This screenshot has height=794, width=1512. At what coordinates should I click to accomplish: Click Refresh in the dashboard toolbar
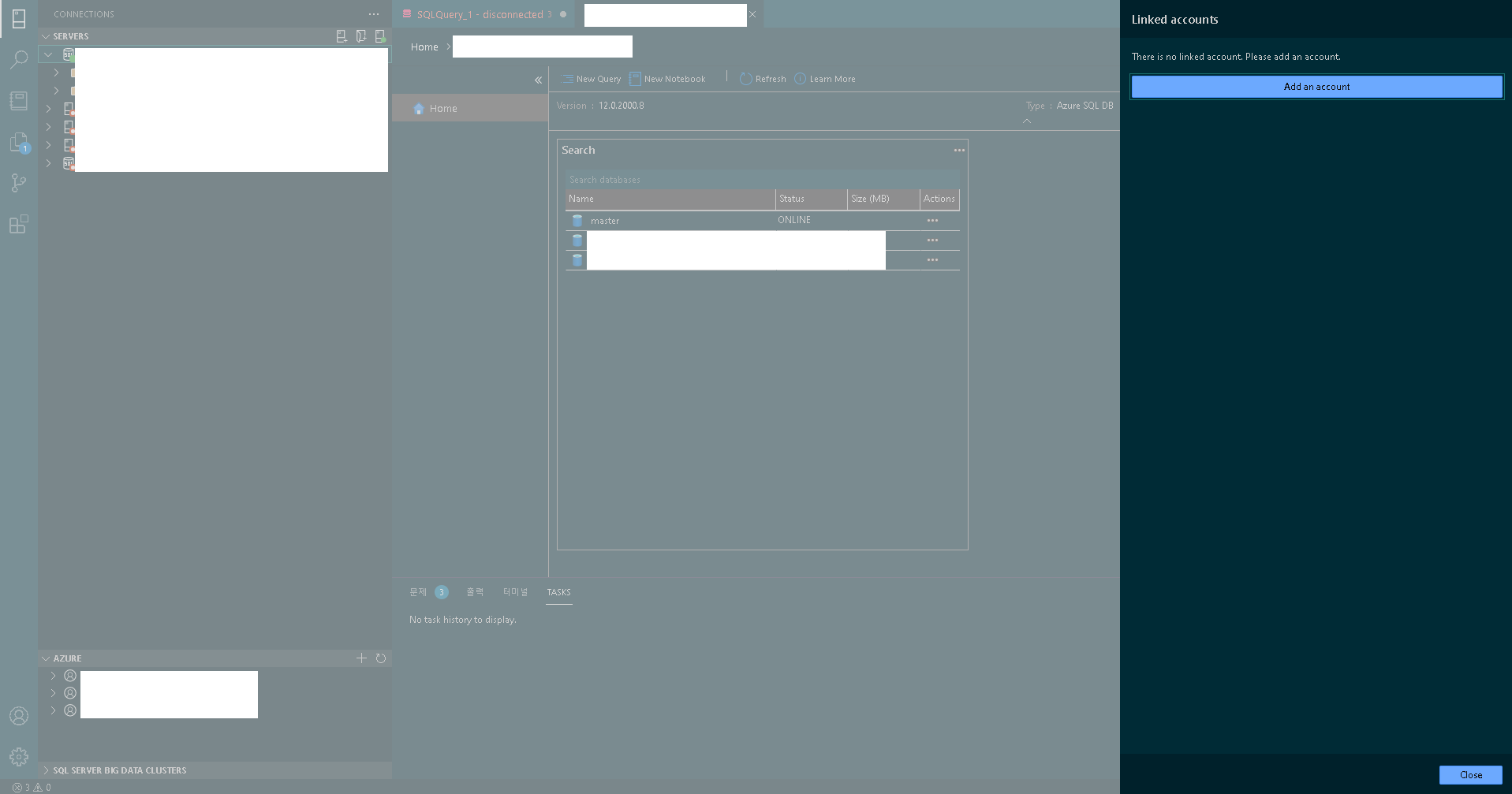point(763,79)
